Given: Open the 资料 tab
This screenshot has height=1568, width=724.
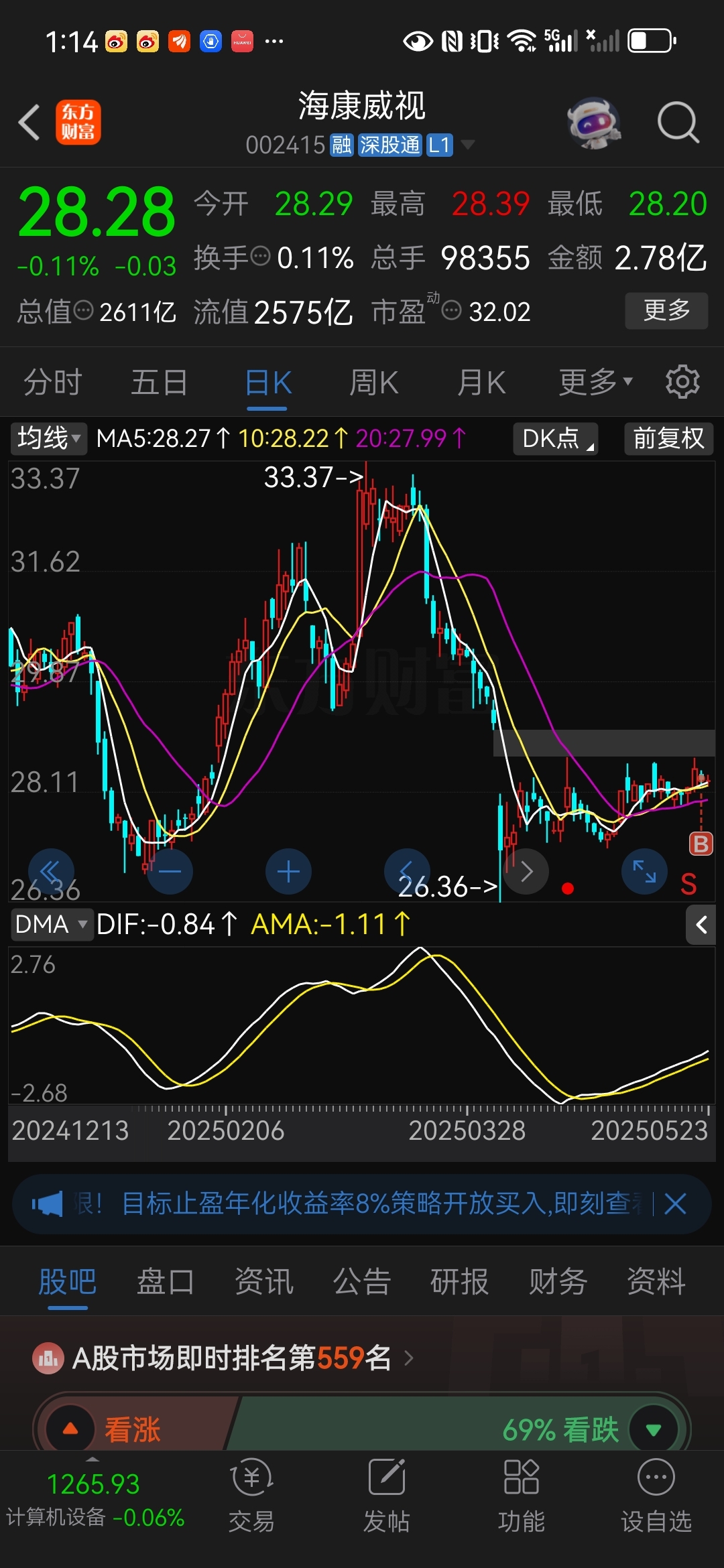Looking at the screenshot, I should click(656, 1282).
